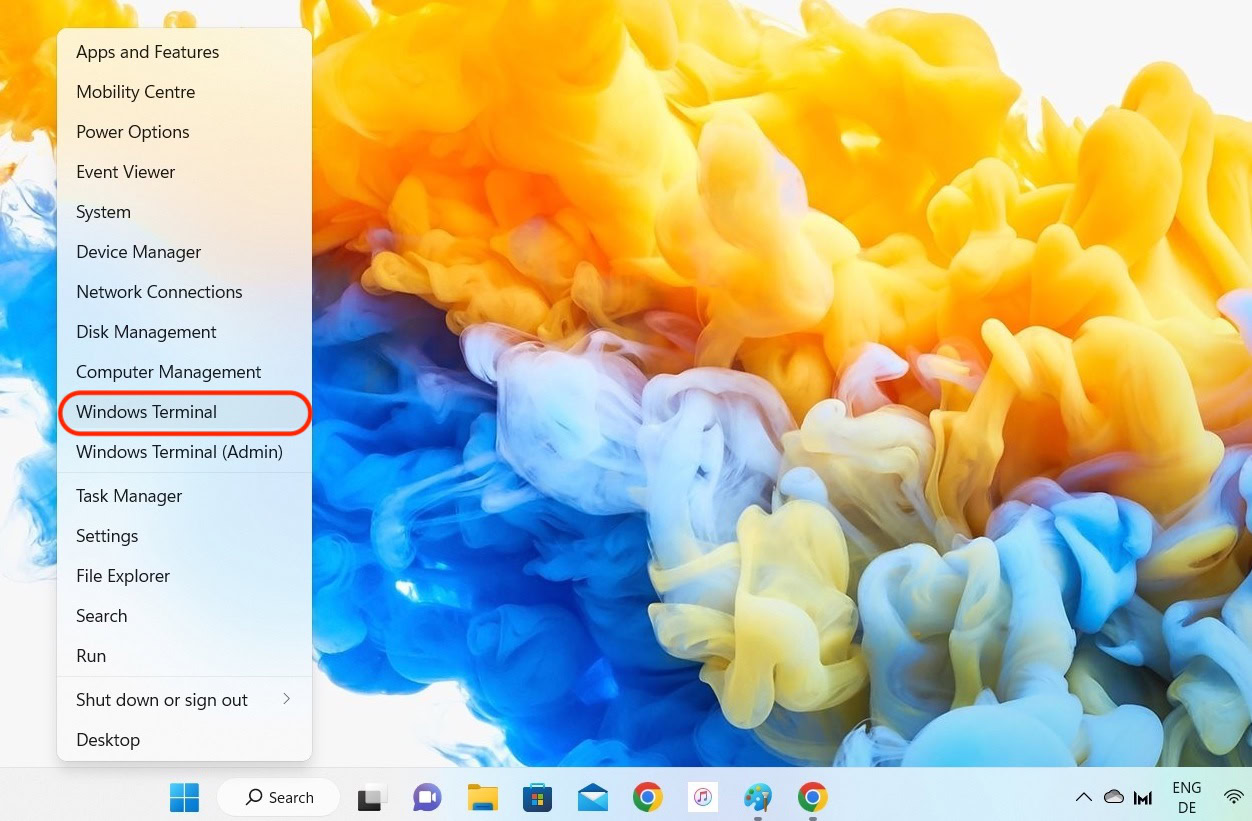The width and height of the screenshot is (1252, 821).
Task: Open Task Manager from the menu
Action: (185, 496)
